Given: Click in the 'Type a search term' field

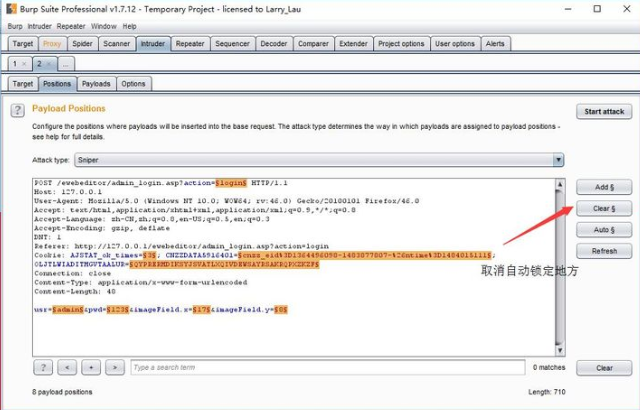Looking at the screenshot, I should tap(328, 368).
